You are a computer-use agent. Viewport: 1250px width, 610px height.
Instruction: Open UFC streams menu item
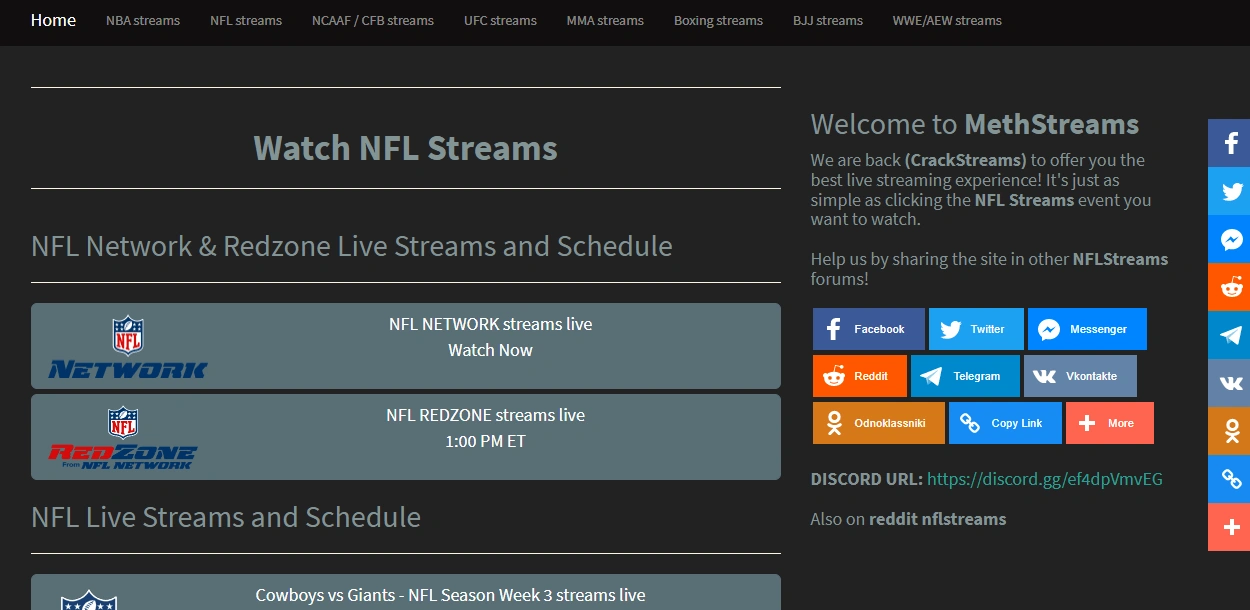click(x=500, y=20)
